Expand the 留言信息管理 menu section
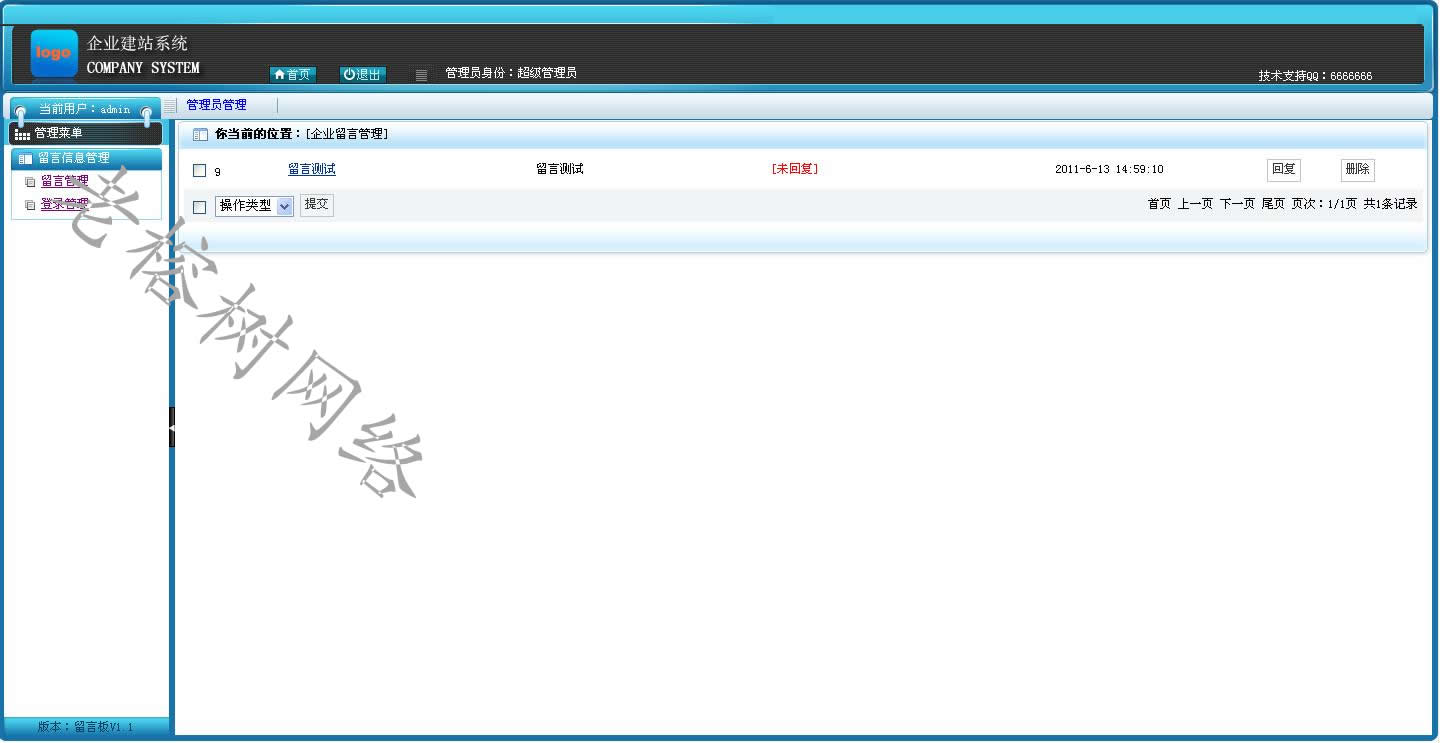This screenshot has height=743, width=1440. pyautogui.click(x=86, y=158)
